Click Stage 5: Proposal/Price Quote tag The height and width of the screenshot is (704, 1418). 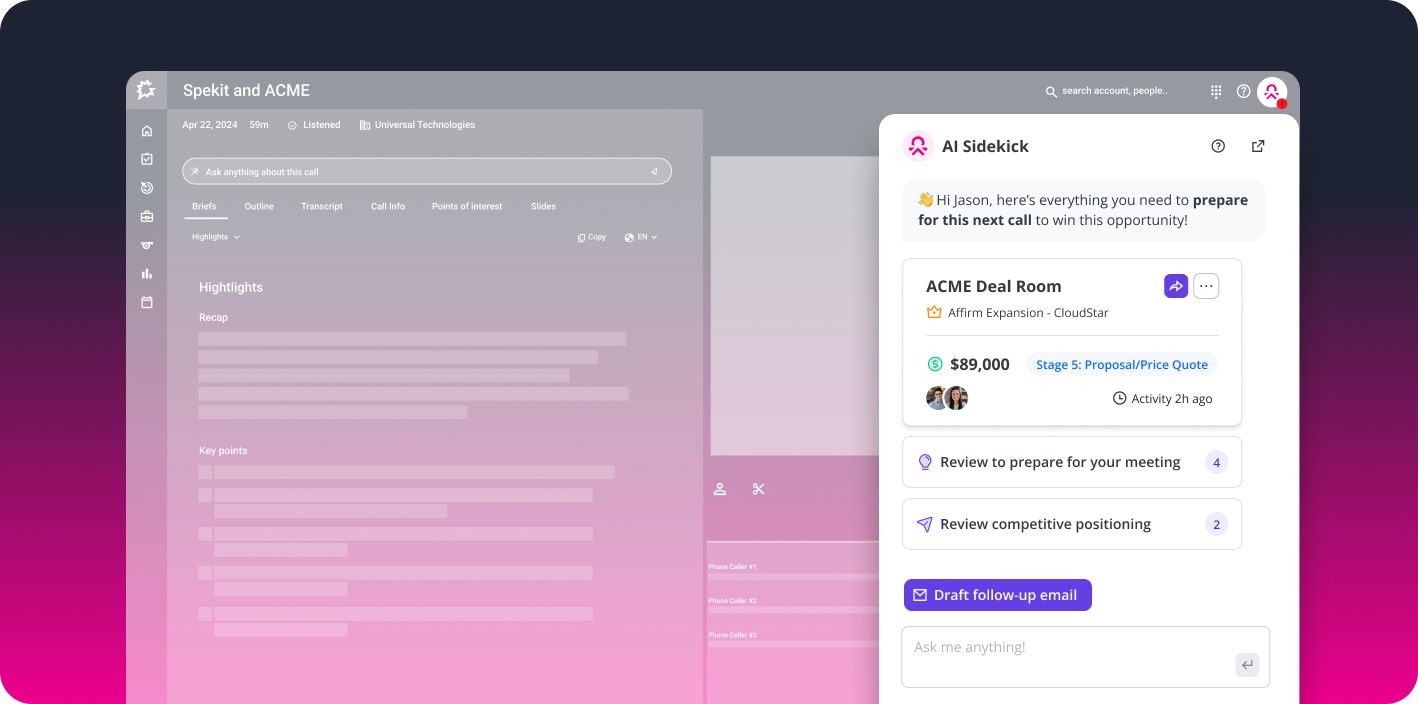(1122, 365)
